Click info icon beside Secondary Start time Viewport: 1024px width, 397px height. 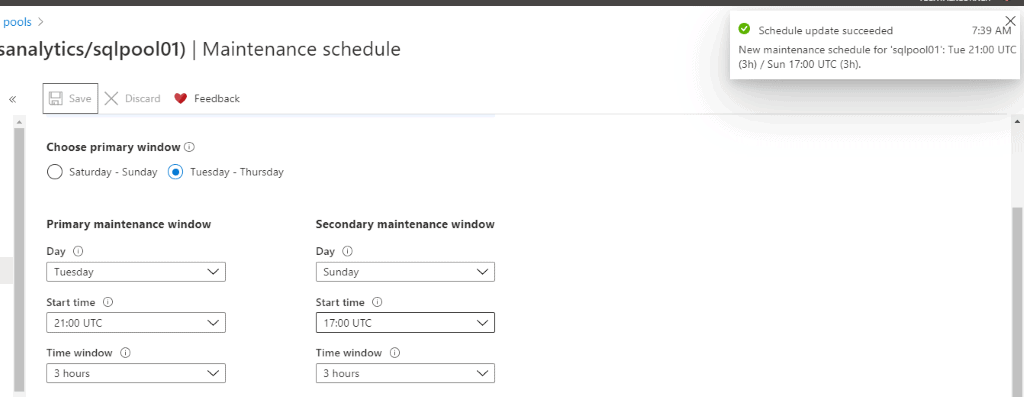[377, 302]
